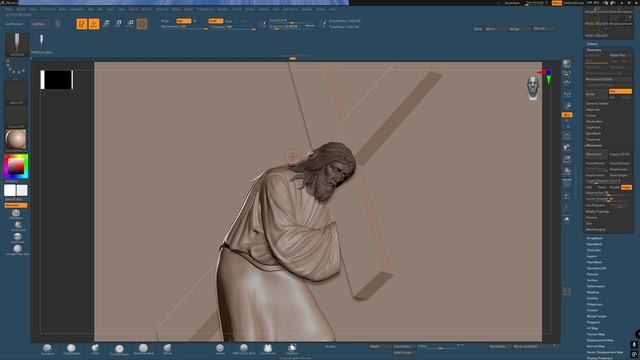Toggle the Zsub sculpt mode
The image size is (640, 360).
pyautogui.click(x=229, y=21)
